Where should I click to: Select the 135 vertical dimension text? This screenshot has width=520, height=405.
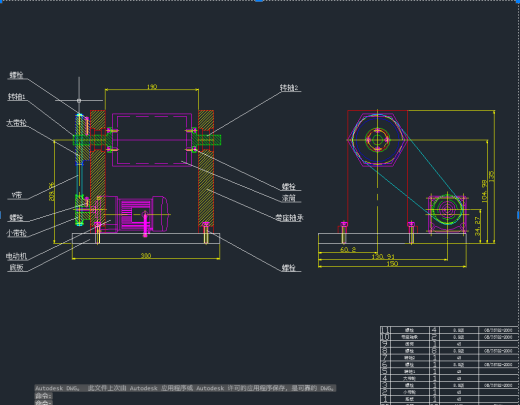click(x=491, y=176)
